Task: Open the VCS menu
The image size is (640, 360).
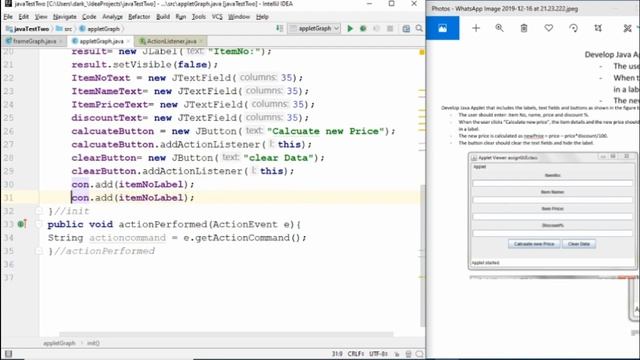Action: pyautogui.click(x=217, y=17)
